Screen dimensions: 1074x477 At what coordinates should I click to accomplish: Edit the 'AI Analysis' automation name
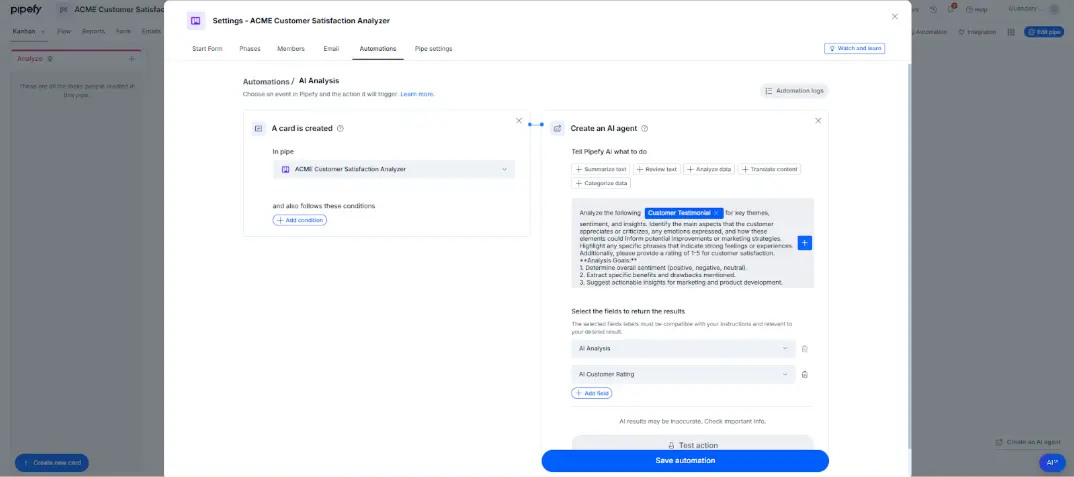tap(319, 81)
